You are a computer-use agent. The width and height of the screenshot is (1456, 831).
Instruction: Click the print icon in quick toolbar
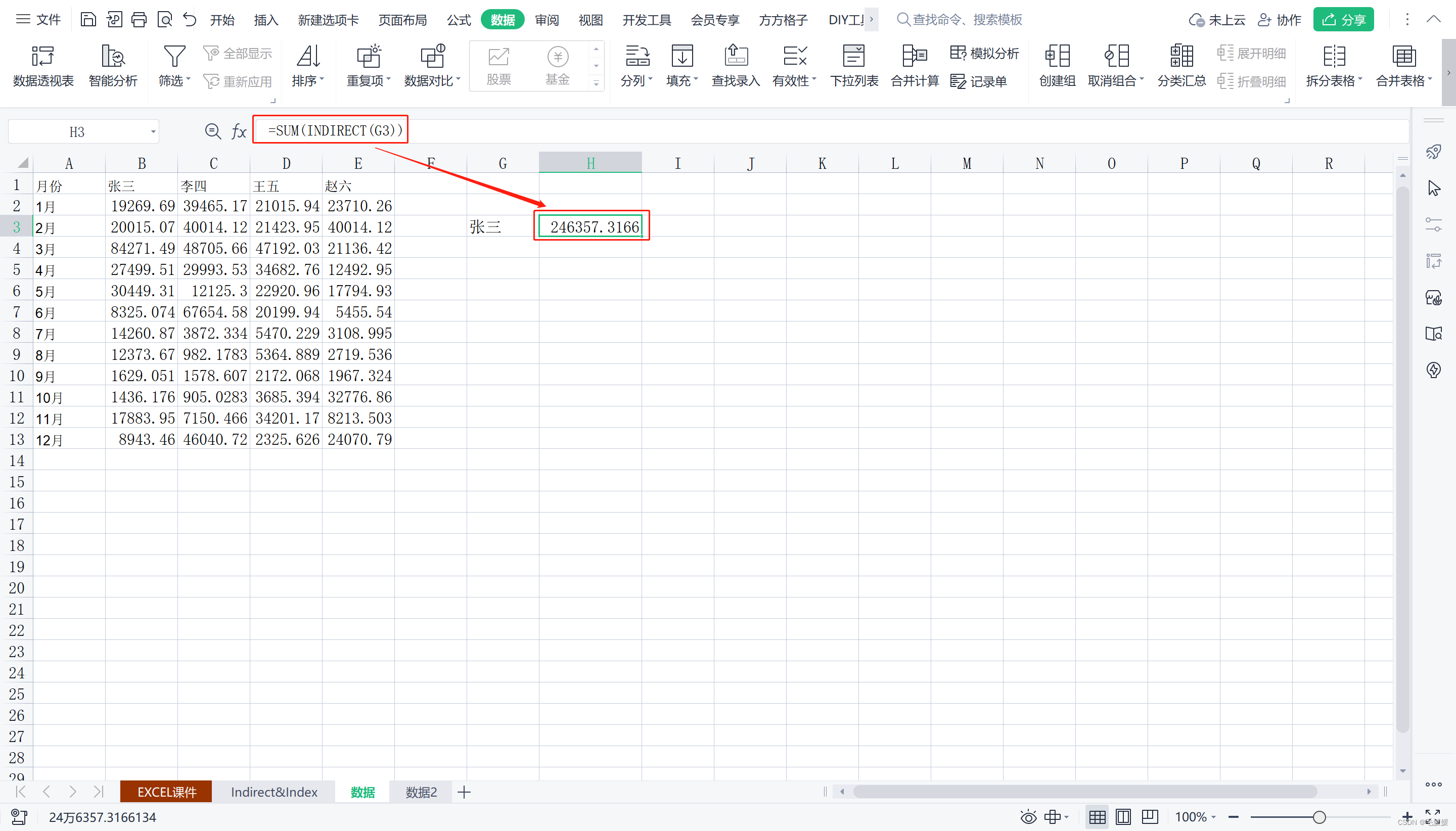tap(139, 19)
